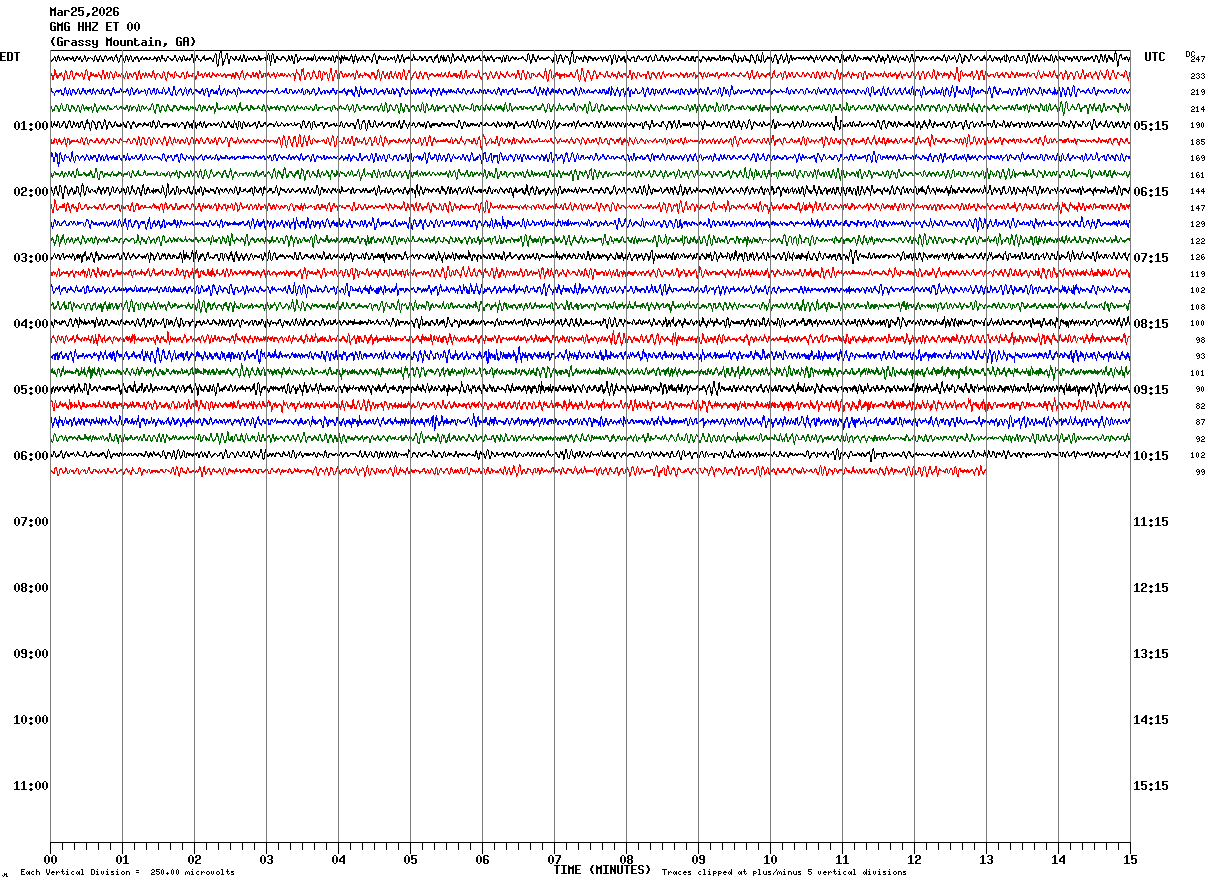
Task: Click the DC offset value 147
Action: 1198,208
